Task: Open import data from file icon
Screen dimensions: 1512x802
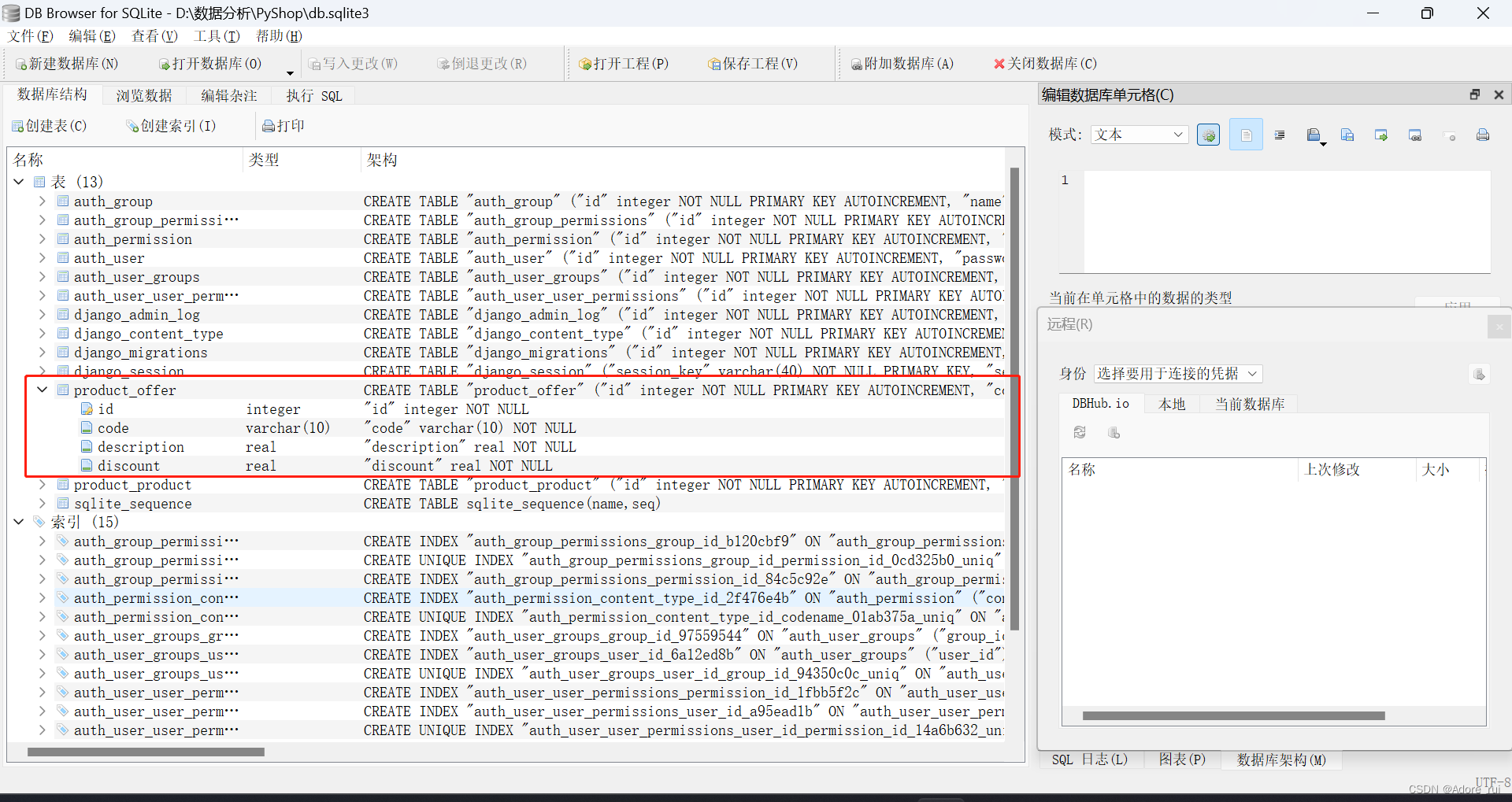Action: click(x=1314, y=135)
